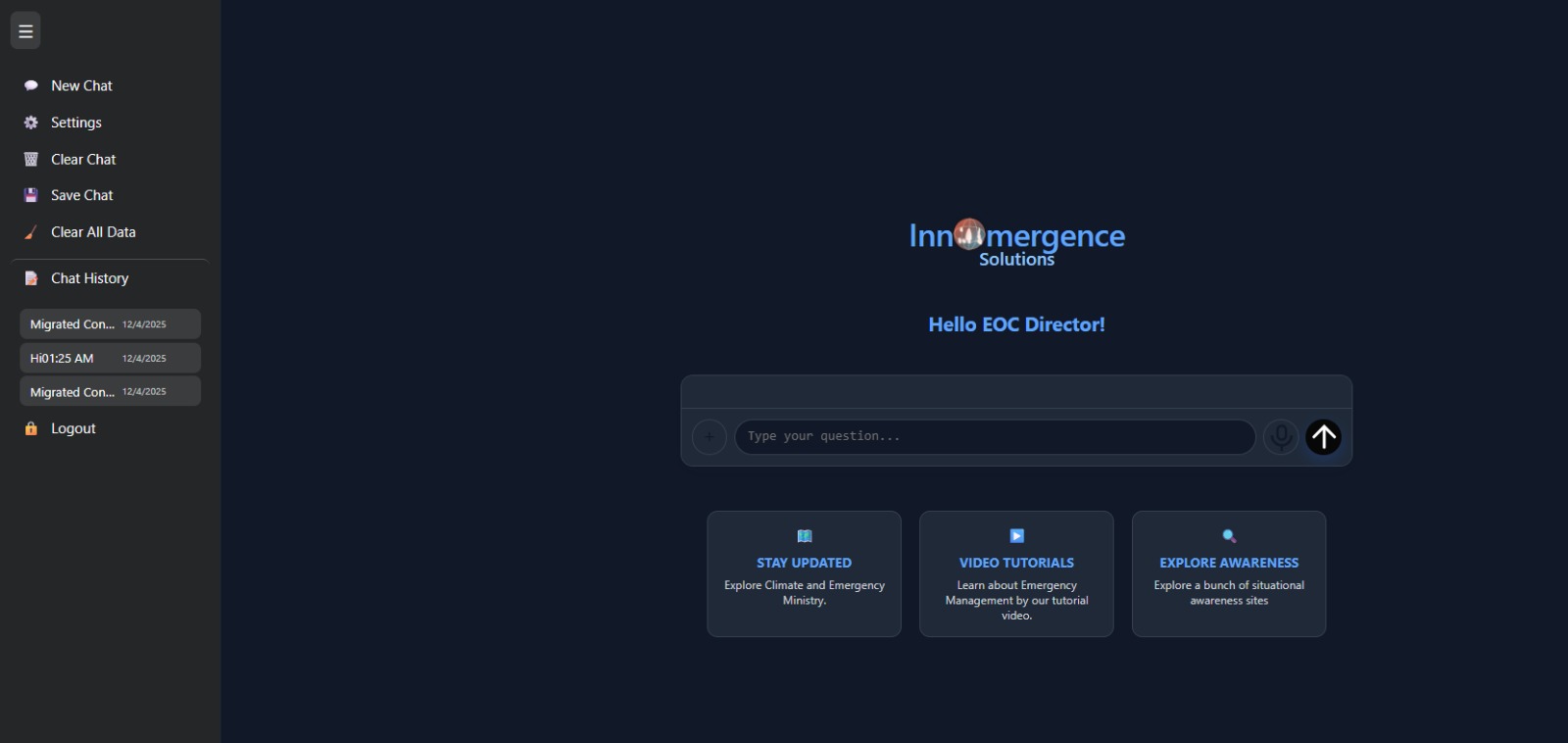The width and height of the screenshot is (1568, 743).
Task: Open the first Migrated Con... chat entry
Action: 110,324
